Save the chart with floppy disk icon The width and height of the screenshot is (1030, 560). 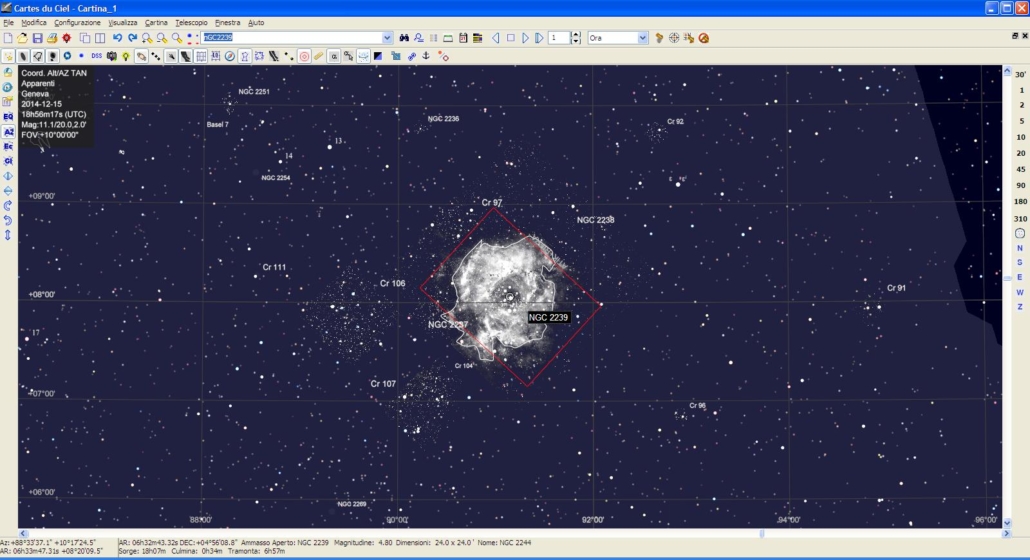point(37,38)
